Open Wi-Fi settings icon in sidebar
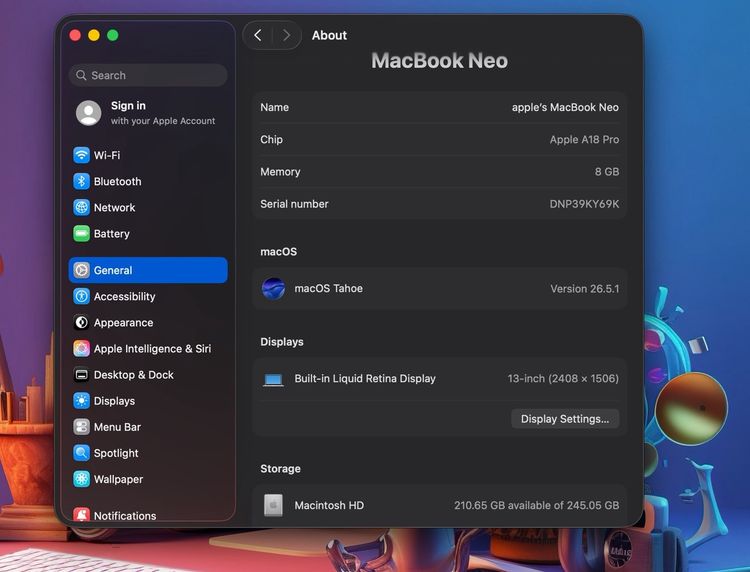750x572 pixels. point(81,155)
